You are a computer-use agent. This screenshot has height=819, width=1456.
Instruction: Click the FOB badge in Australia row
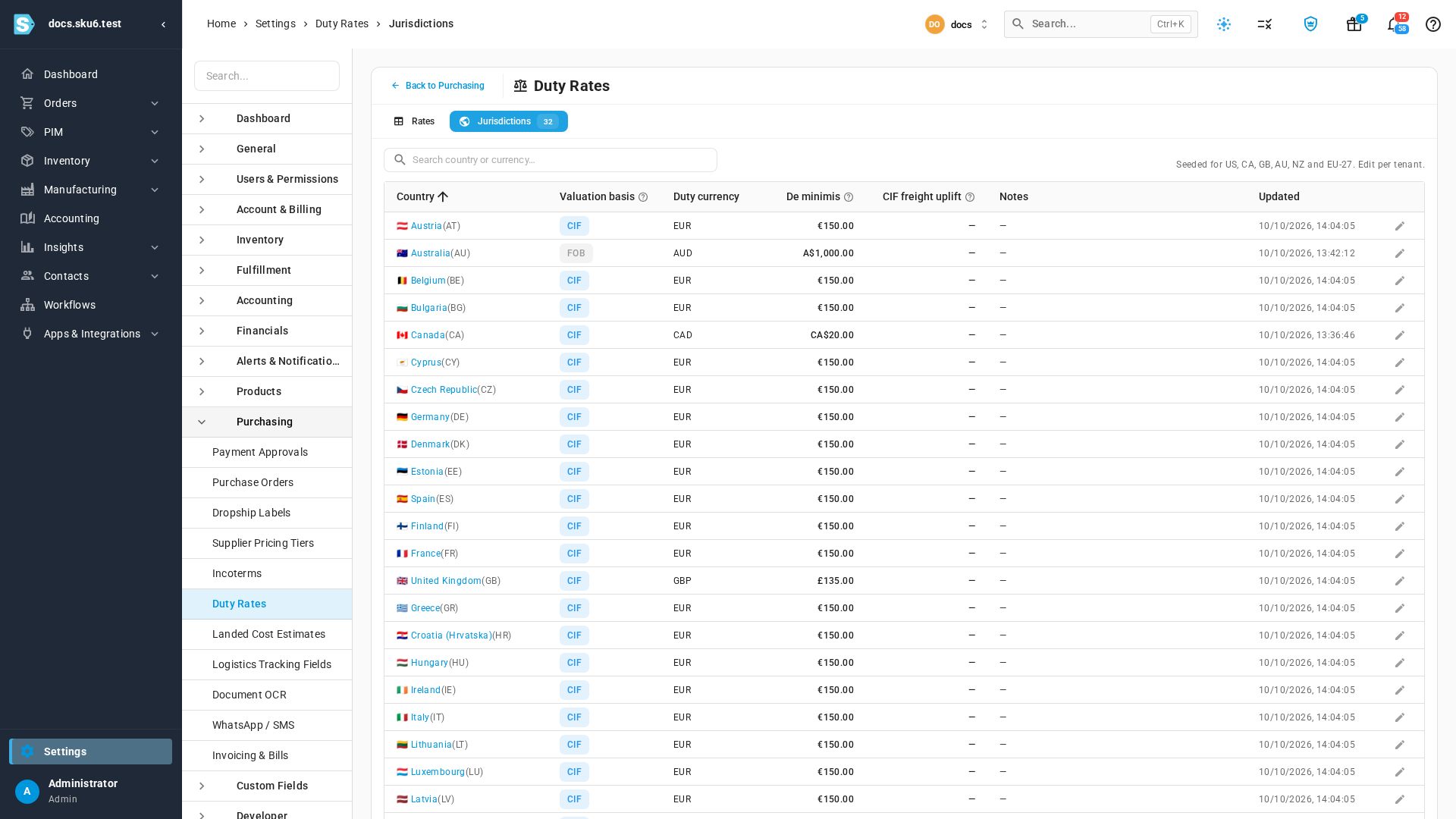(x=576, y=253)
